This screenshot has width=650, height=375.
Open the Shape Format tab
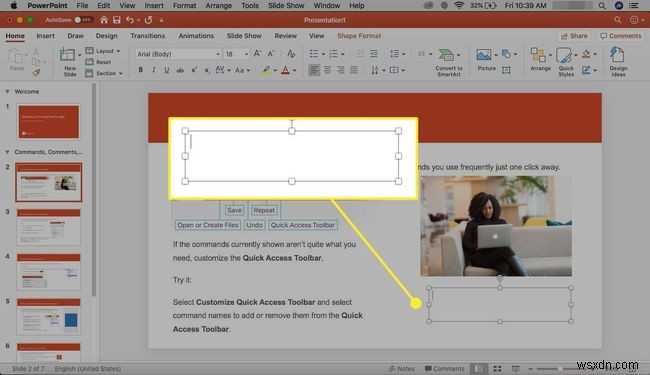point(359,36)
